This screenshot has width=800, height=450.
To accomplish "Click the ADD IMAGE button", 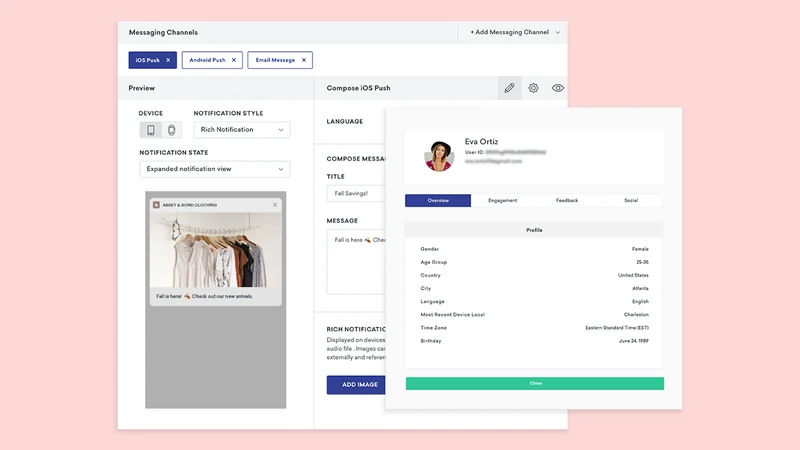I will pos(356,385).
